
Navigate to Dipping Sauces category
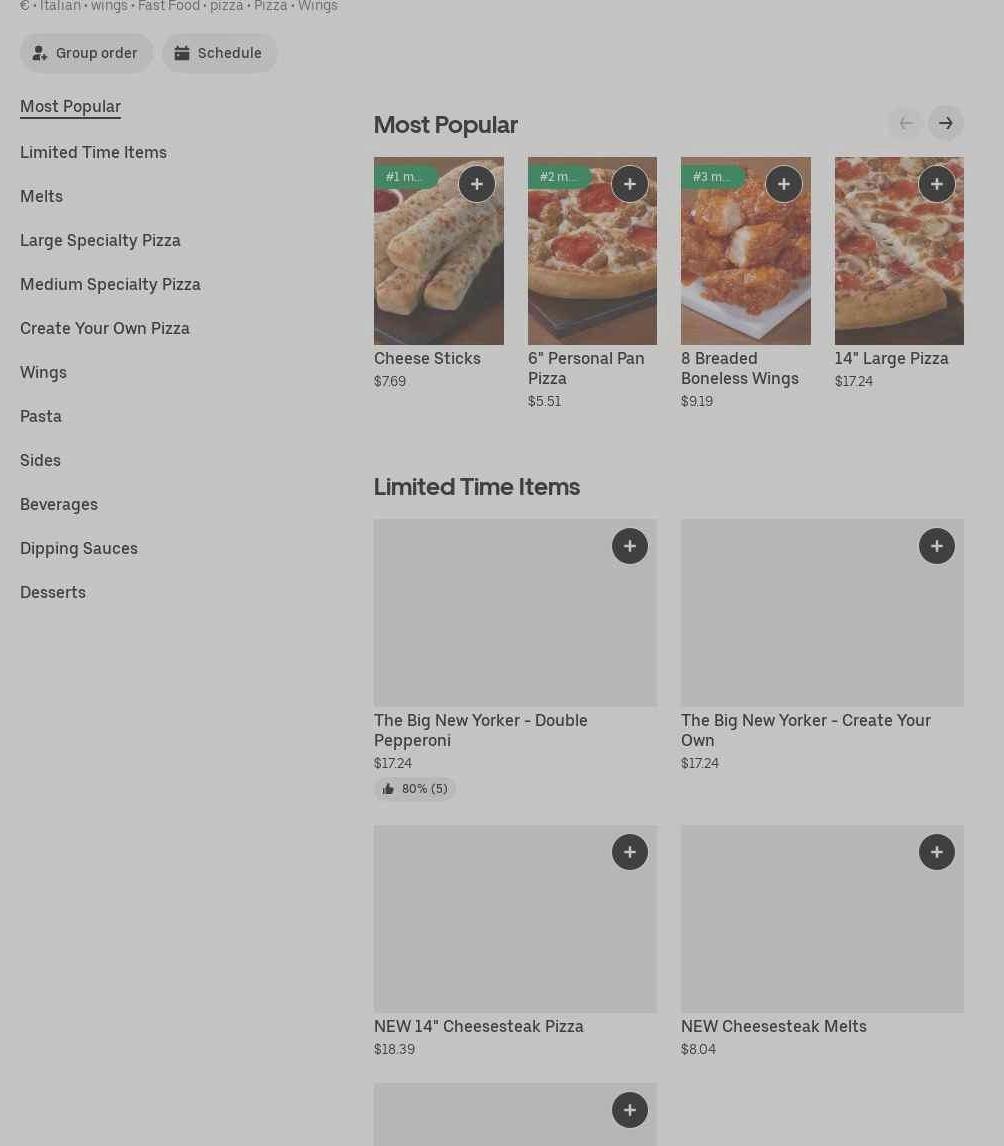point(79,548)
